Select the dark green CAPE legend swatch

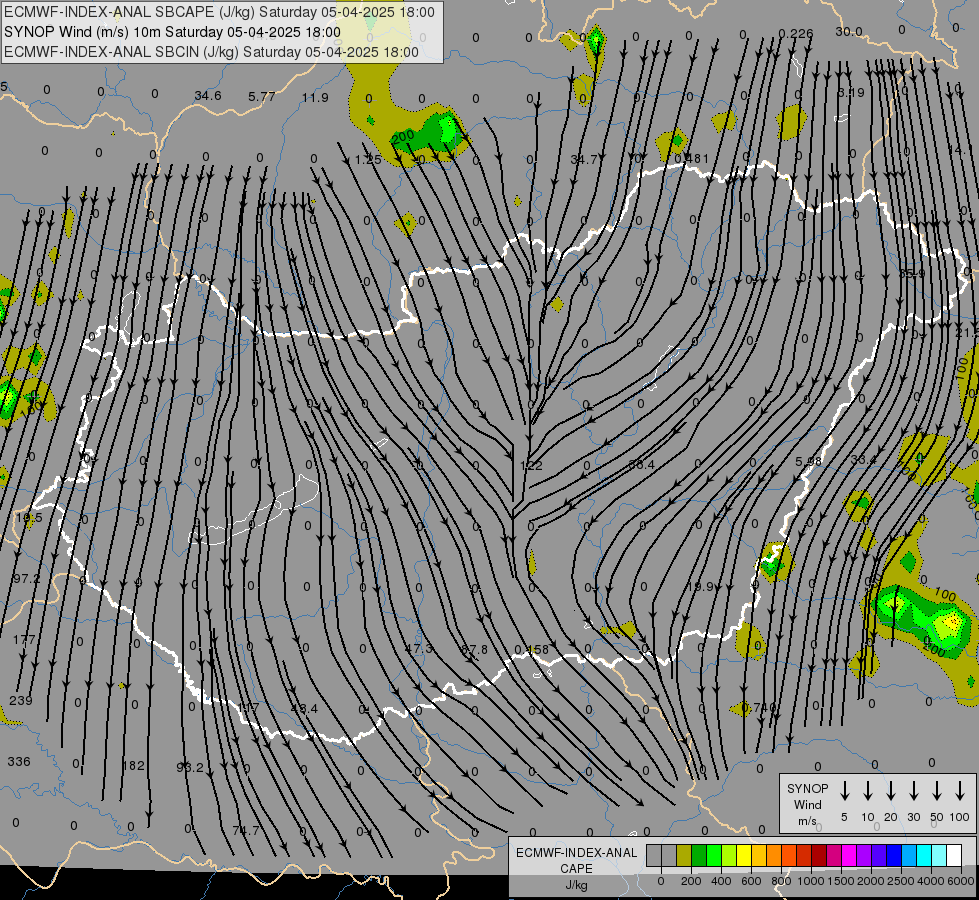click(x=699, y=855)
